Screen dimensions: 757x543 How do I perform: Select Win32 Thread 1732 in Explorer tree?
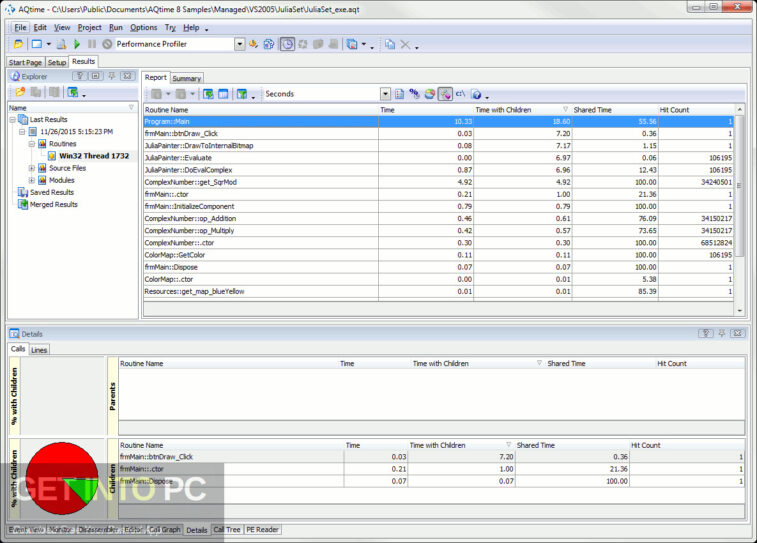[94, 156]
